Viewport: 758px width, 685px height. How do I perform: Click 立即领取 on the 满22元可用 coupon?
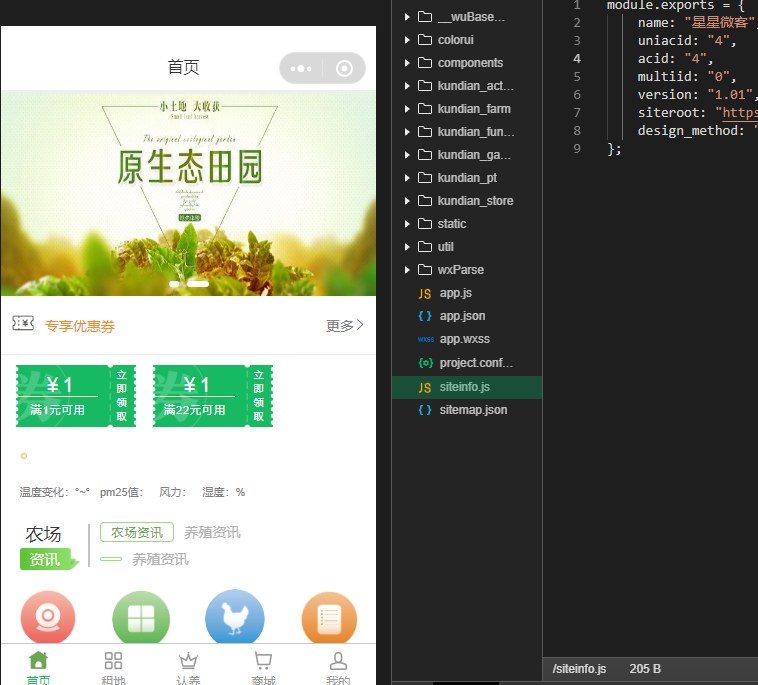[259, 396]
